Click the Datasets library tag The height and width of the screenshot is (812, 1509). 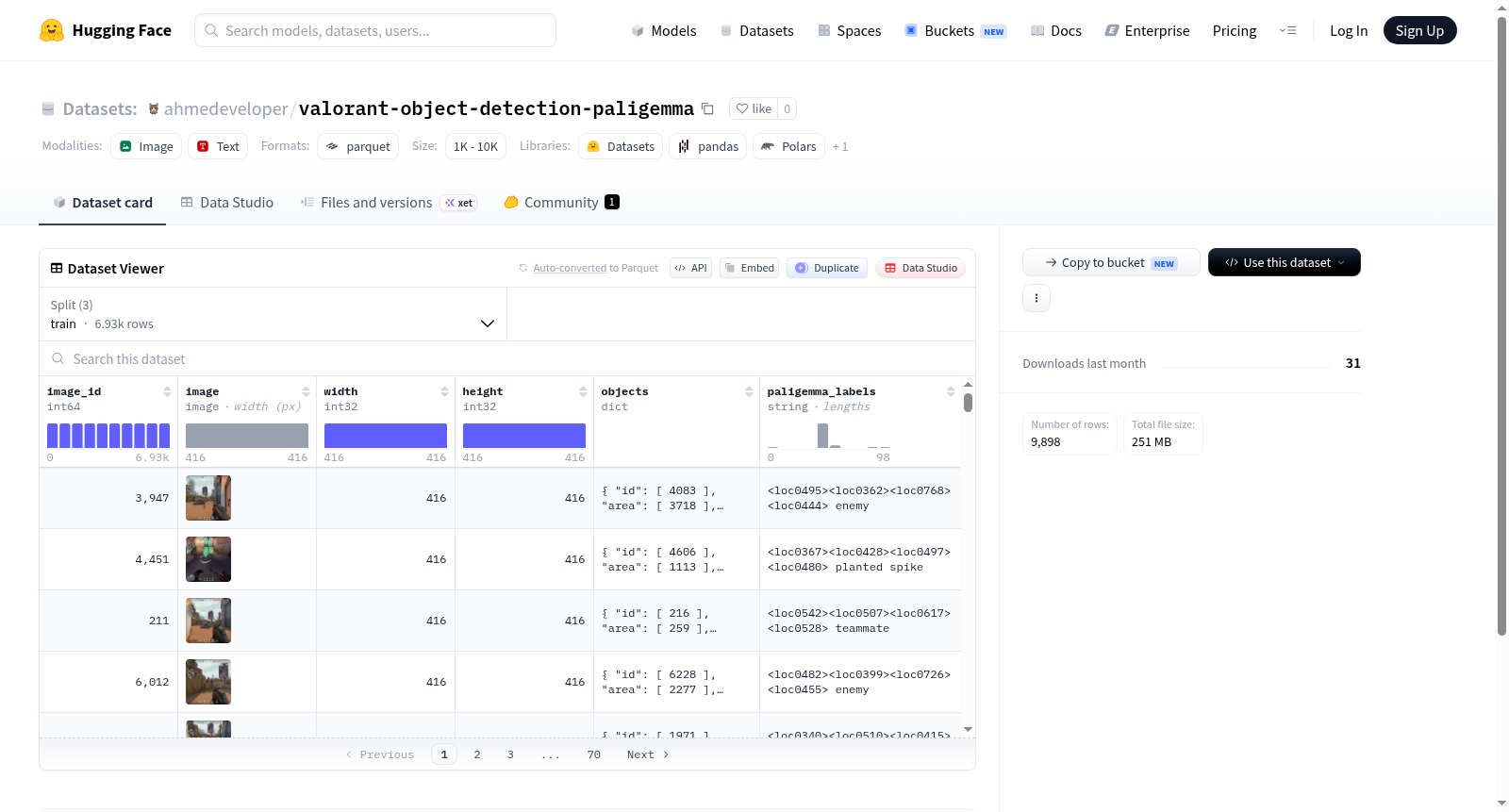pos(621,146)
